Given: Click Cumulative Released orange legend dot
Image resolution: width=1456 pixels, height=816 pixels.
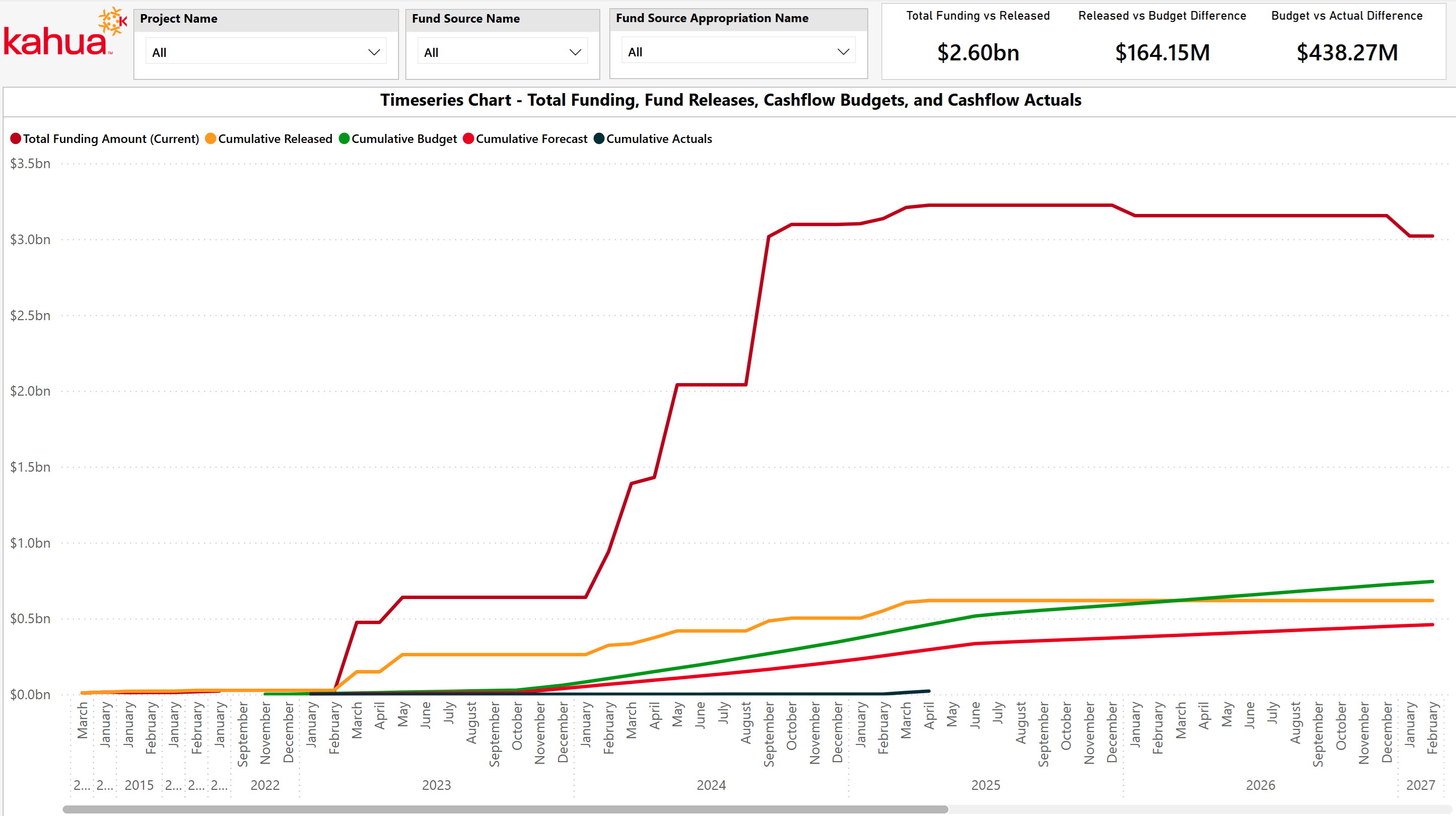Looking at the screenshot, I should click(x=211, y=139).
